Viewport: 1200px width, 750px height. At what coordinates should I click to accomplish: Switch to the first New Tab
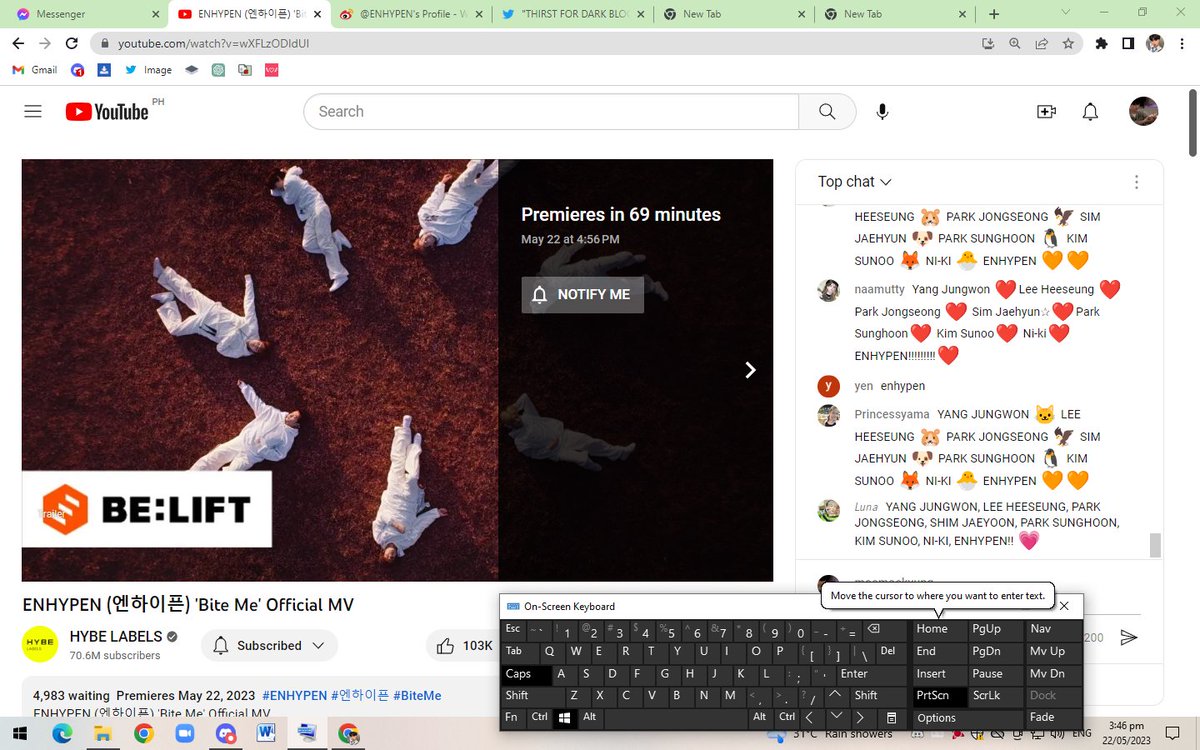click(735, 14)
